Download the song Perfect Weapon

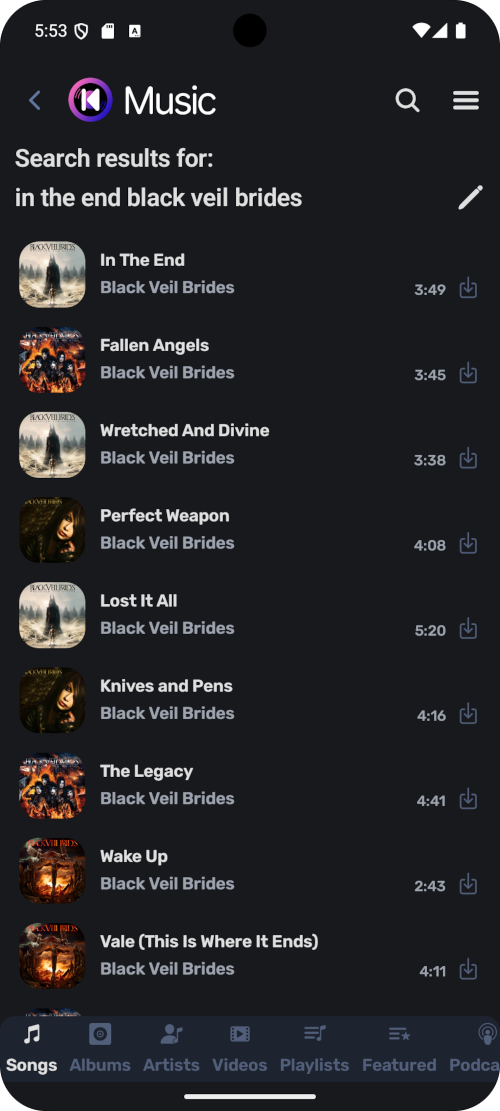(468, 543)
